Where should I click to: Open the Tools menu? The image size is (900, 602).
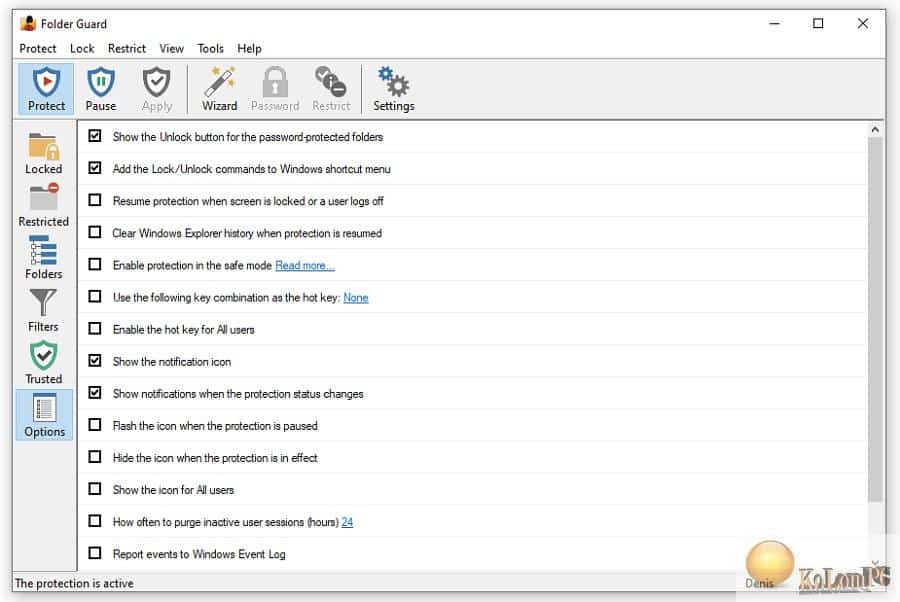pyautogui.click(x=211, y=49)
